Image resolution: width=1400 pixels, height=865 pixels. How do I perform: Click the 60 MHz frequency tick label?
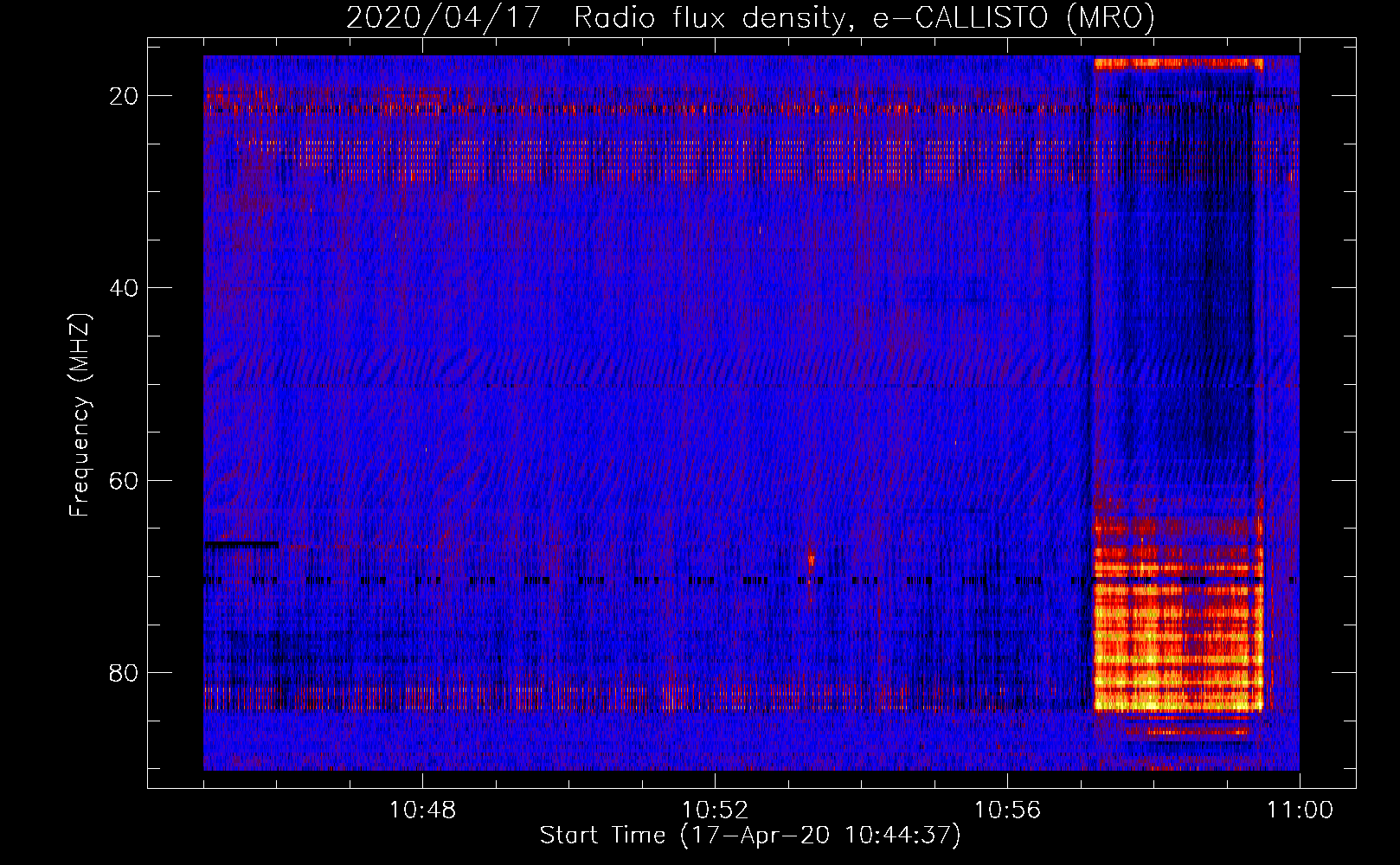tap(124, 480)
